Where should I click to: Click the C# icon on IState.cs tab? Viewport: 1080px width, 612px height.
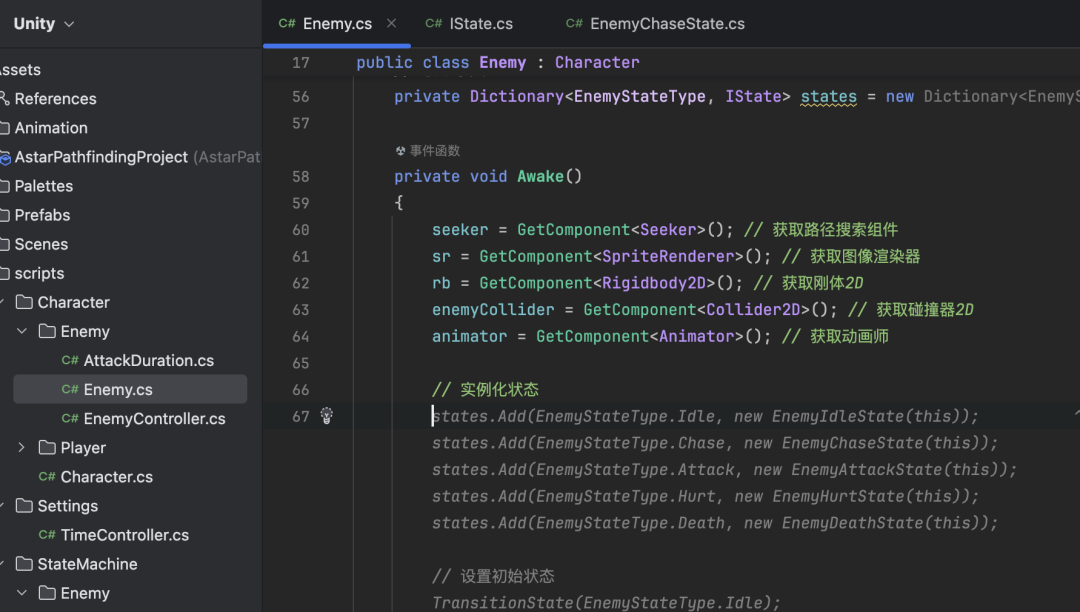pyautogui.click(x=433, y=23)
